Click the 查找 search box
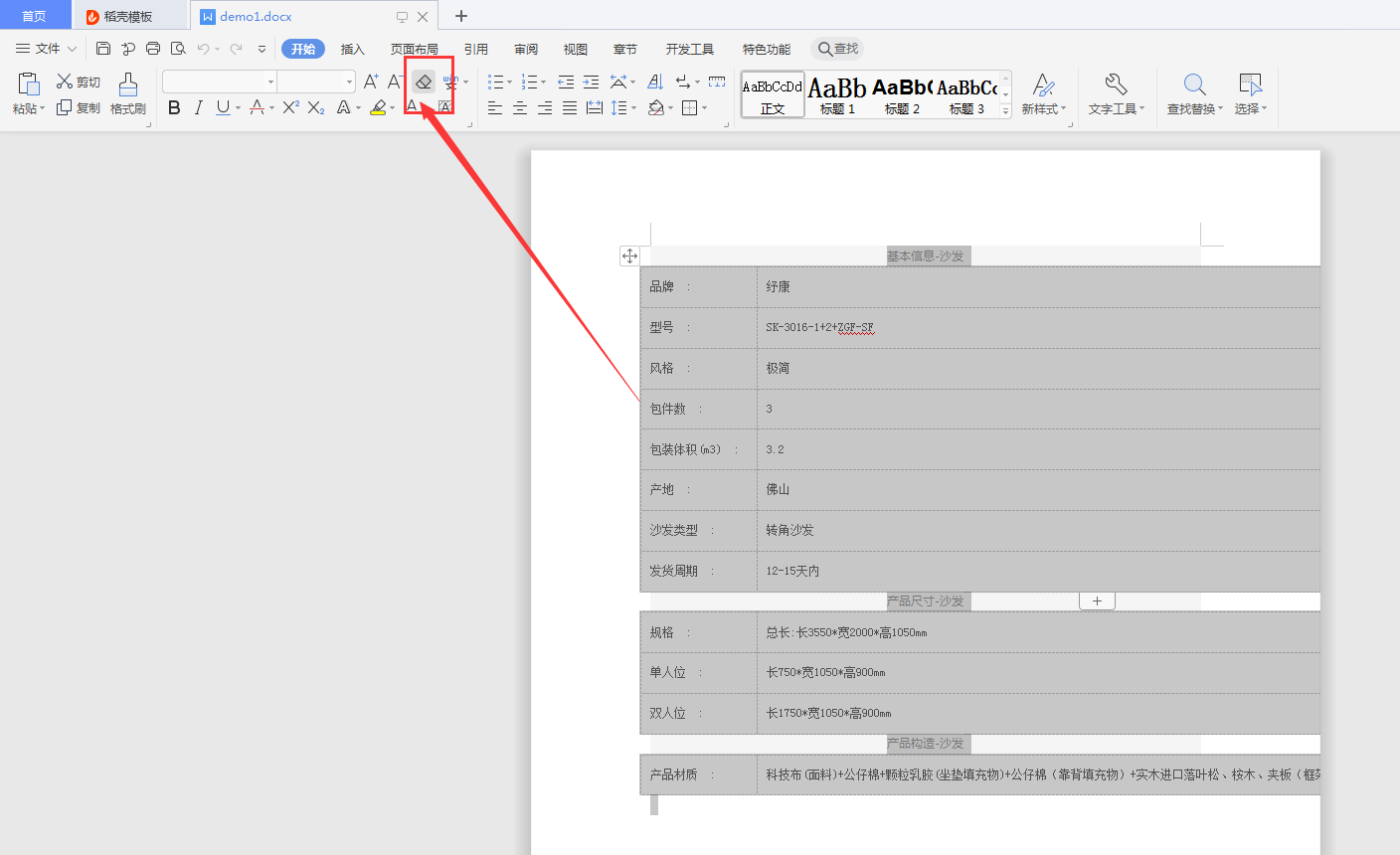Screen dimensions: 1400x855 (838, 49)
